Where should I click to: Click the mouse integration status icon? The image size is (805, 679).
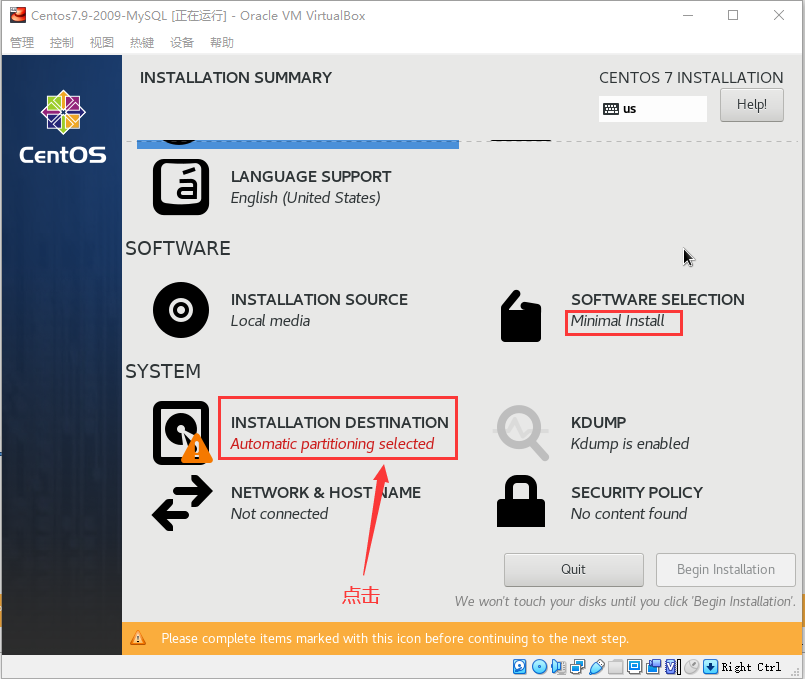692,667
